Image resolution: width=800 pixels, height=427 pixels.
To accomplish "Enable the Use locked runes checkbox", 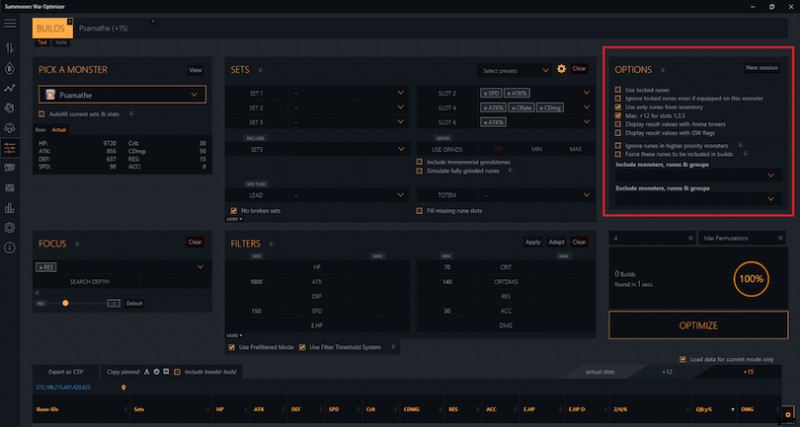I will [x=618, y=90].
